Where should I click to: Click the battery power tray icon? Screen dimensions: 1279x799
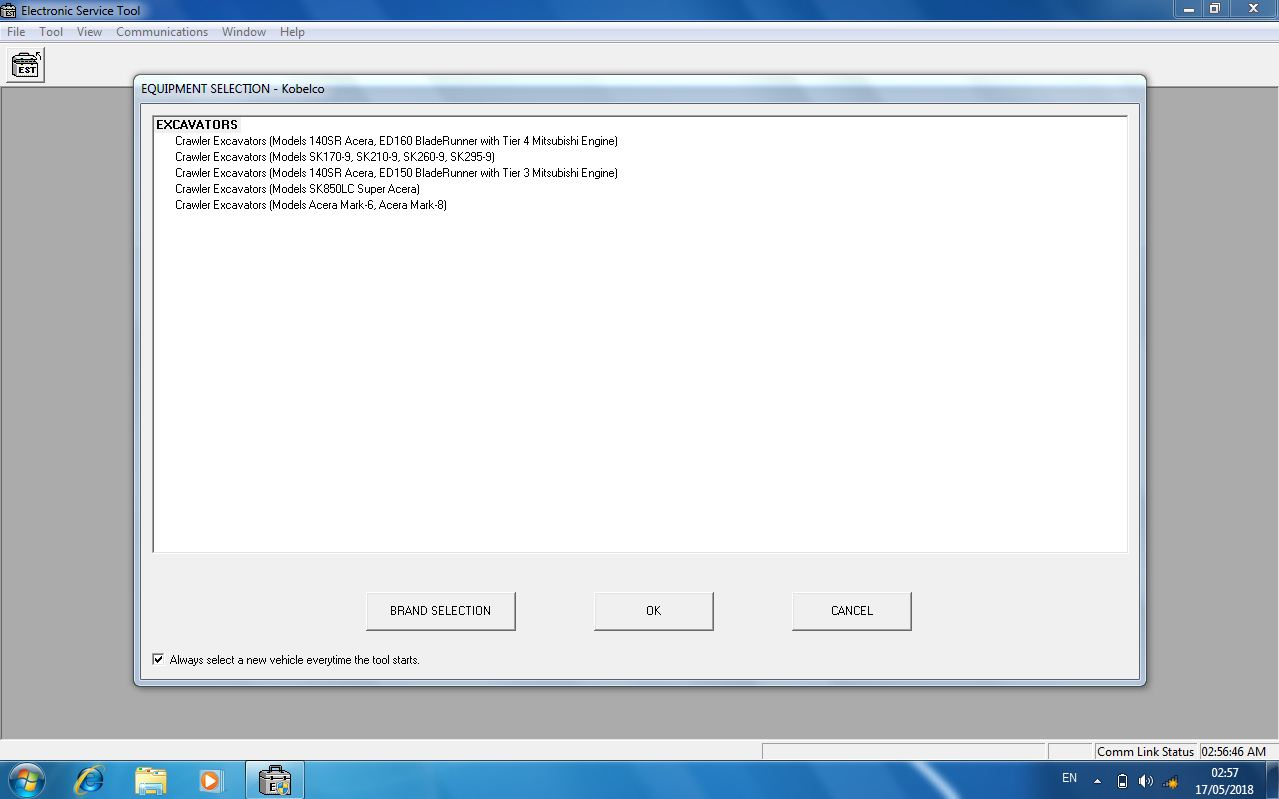coord(1122,781)
